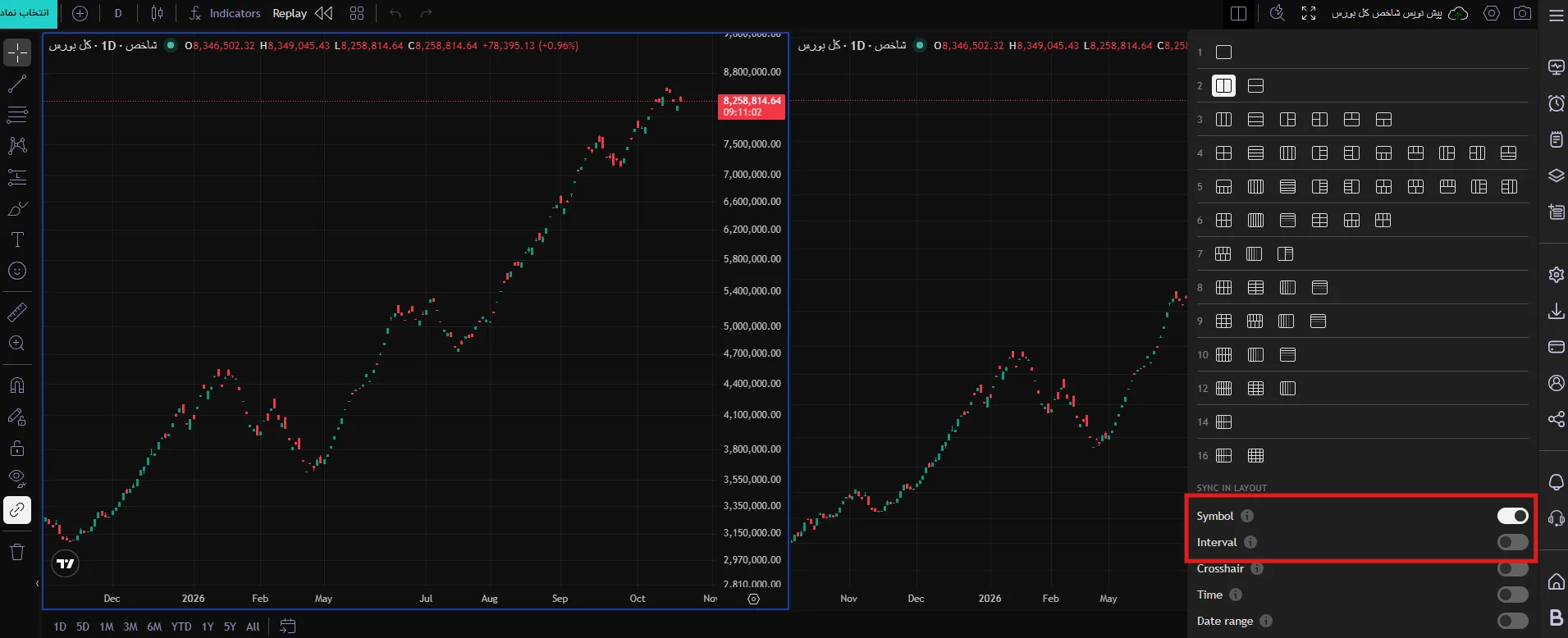
Task: Select the trend line drawing tool
Action: point(17,84)
